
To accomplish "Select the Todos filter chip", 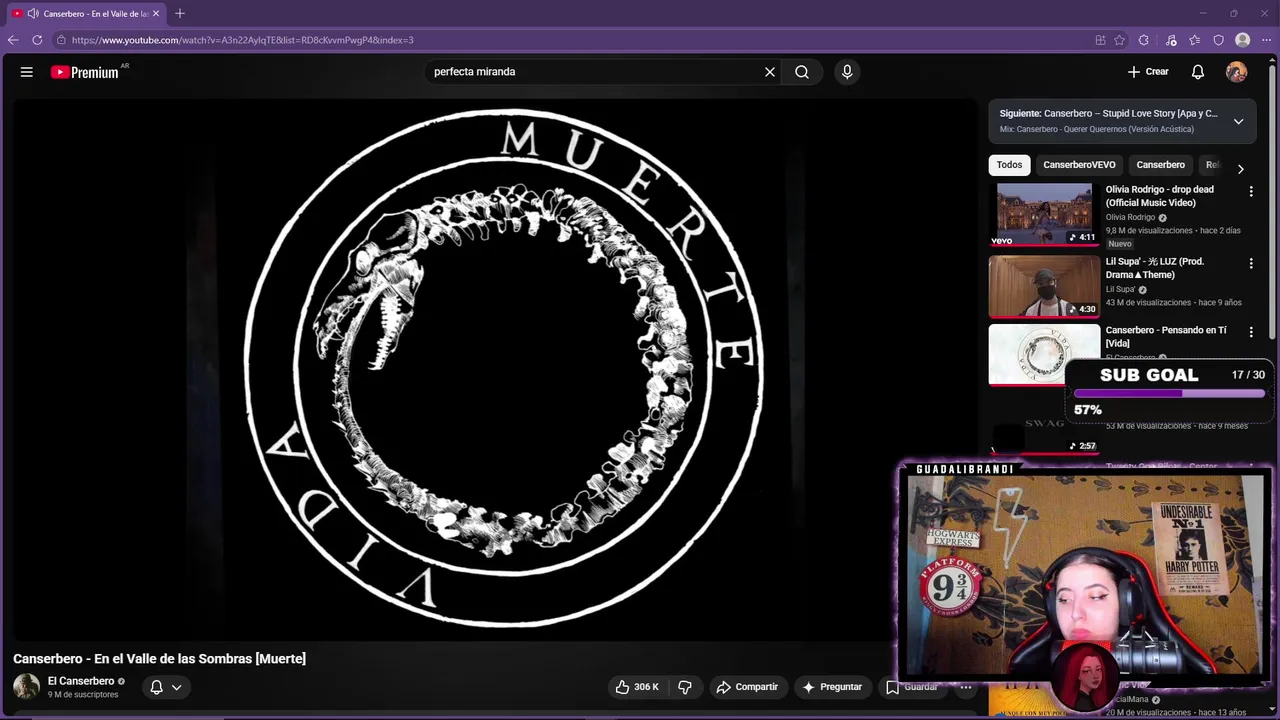I will (x=1009, y=165).
